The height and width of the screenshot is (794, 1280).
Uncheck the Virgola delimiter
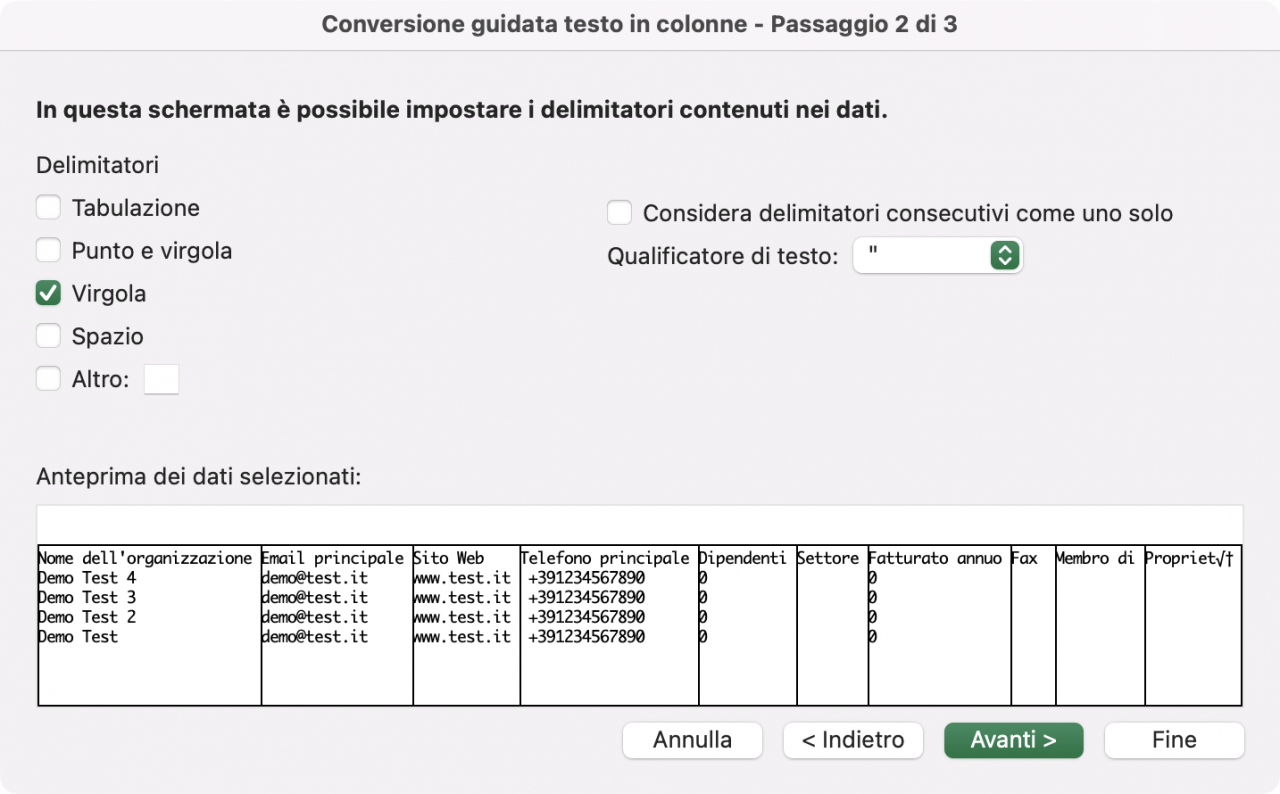click(x=48, y=293)
